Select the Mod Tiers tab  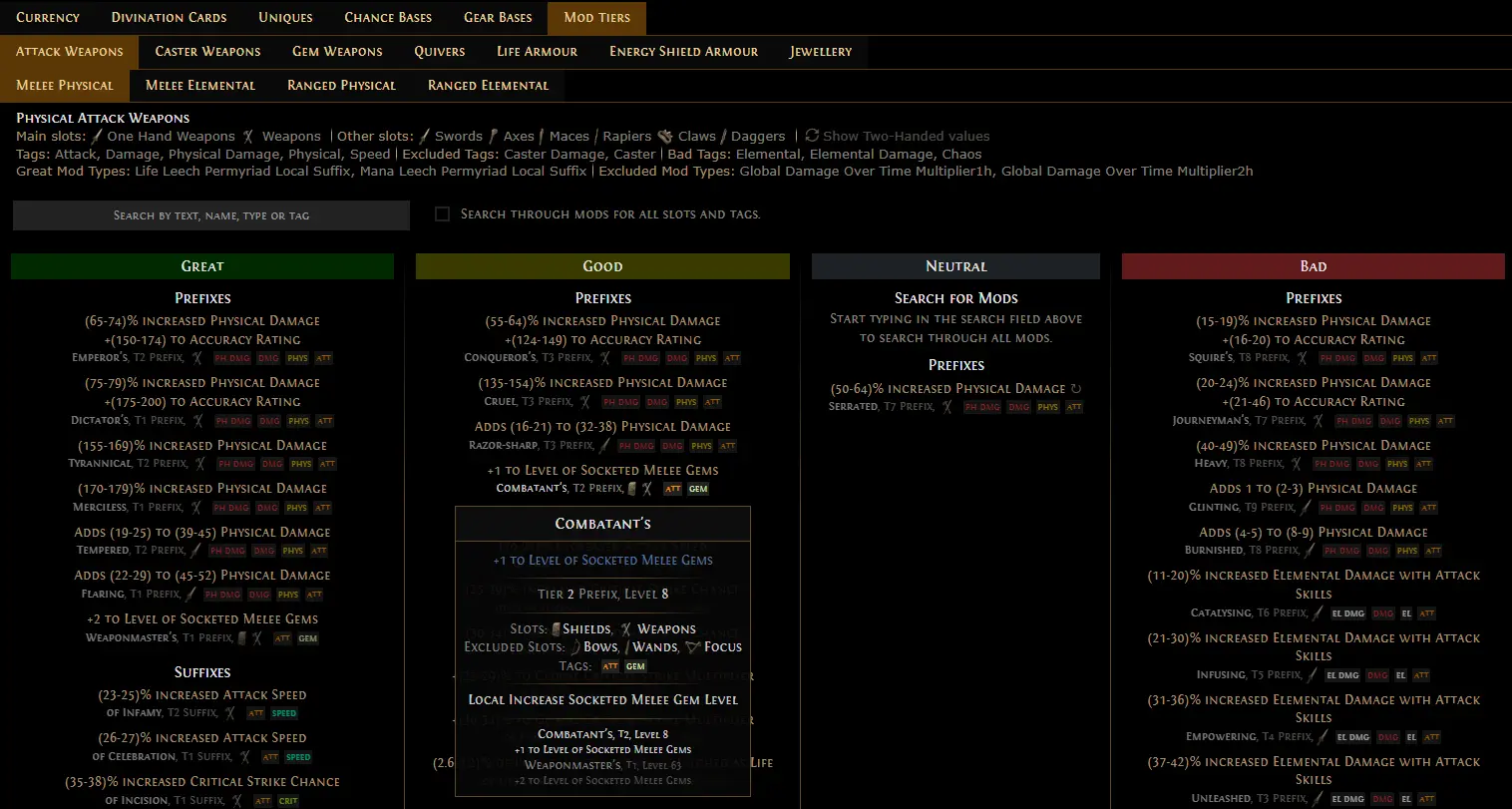click(x=596, y=18)
